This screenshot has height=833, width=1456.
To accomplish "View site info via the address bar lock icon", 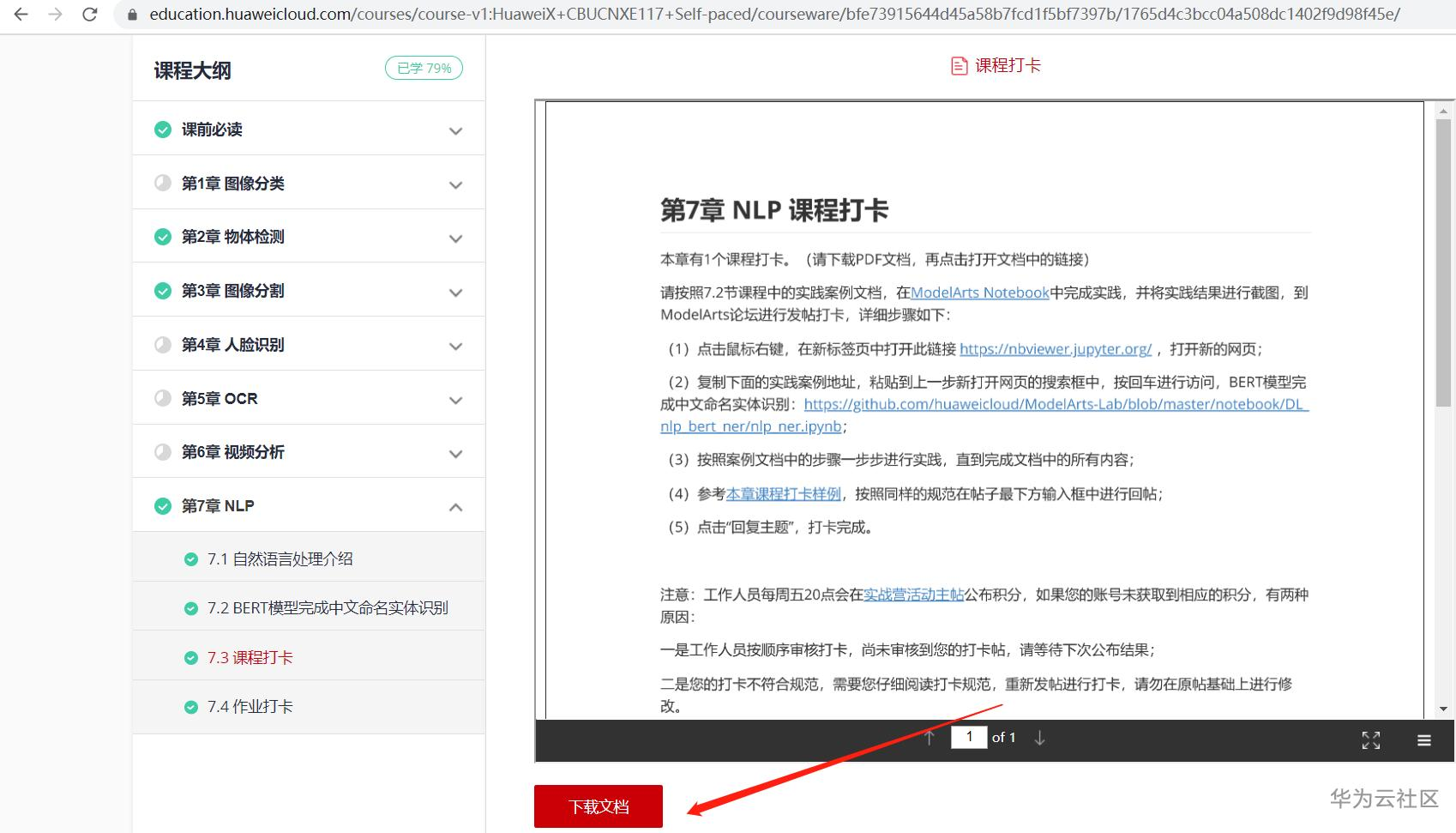I will 131,15.
